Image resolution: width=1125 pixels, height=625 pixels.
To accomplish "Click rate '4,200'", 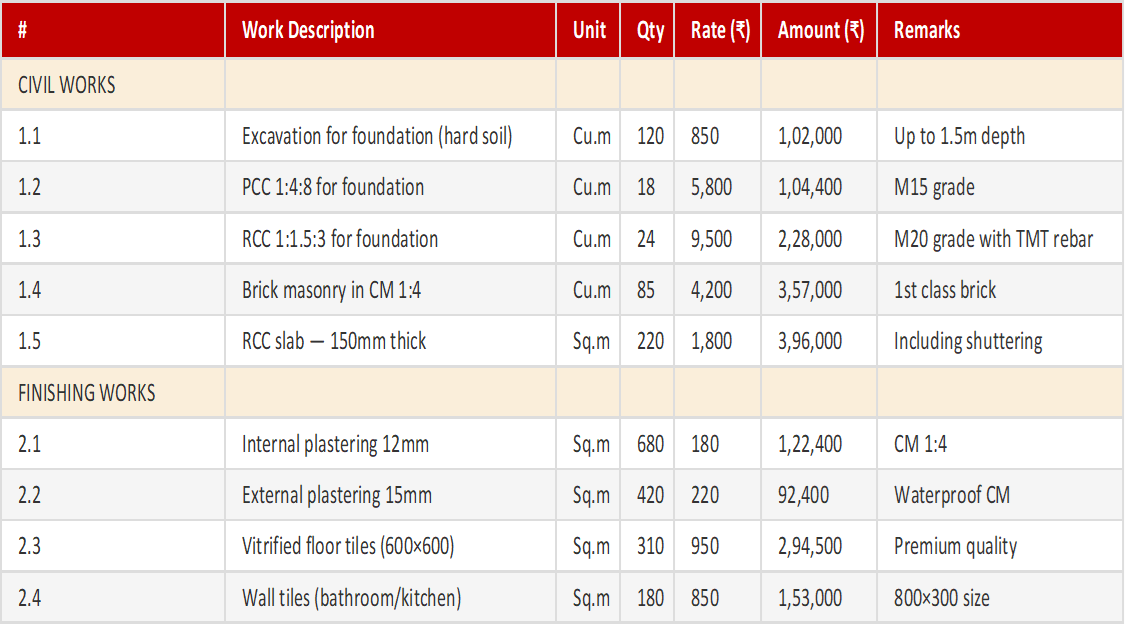I will coord(711,290).
